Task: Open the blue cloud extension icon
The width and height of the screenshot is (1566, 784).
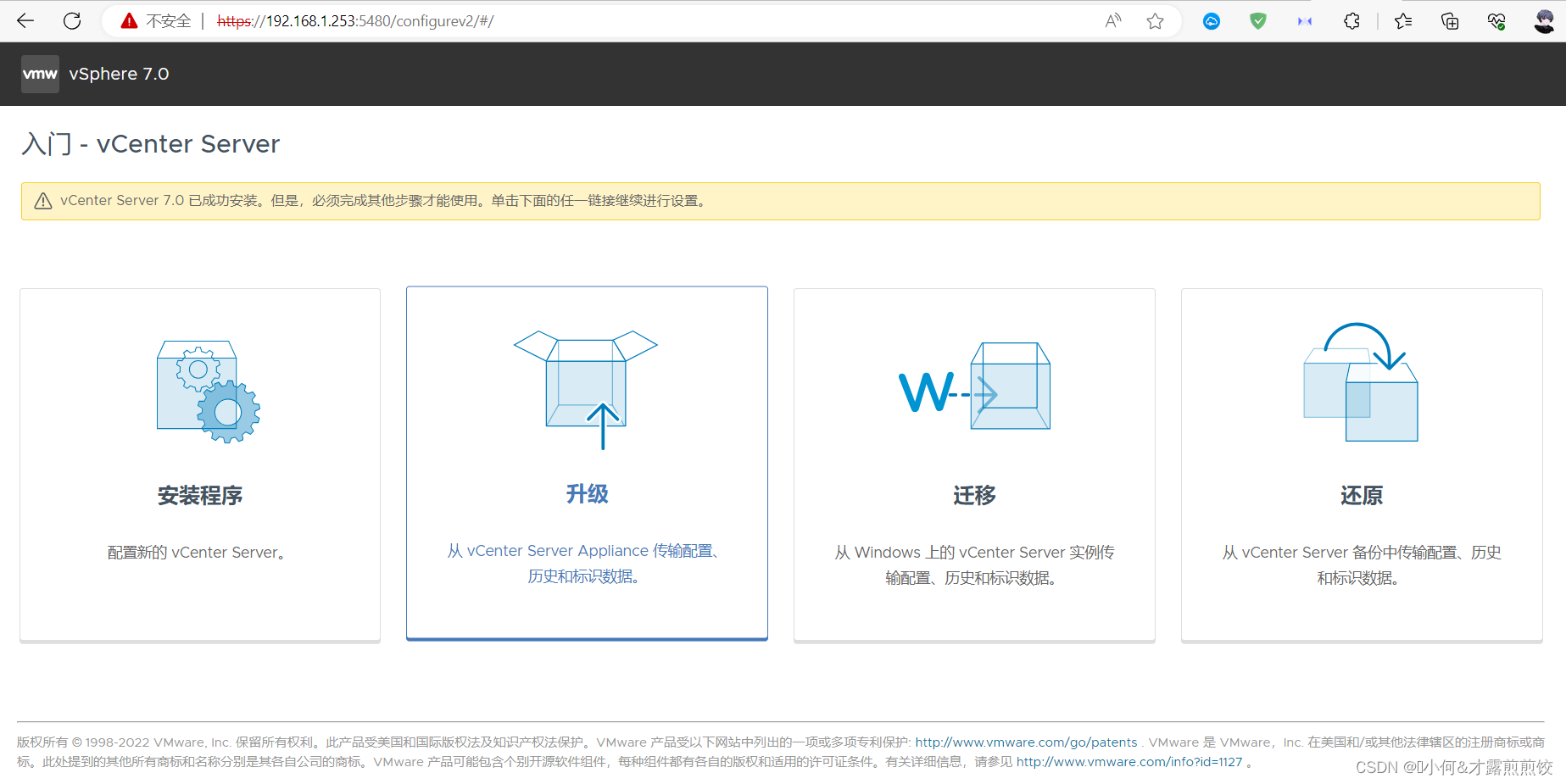Action: 1212,21
